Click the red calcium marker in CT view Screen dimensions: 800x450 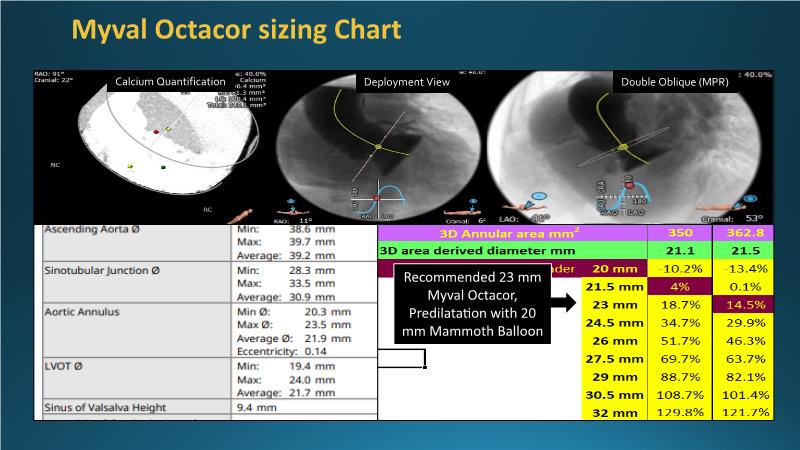[x=156, y=131]
